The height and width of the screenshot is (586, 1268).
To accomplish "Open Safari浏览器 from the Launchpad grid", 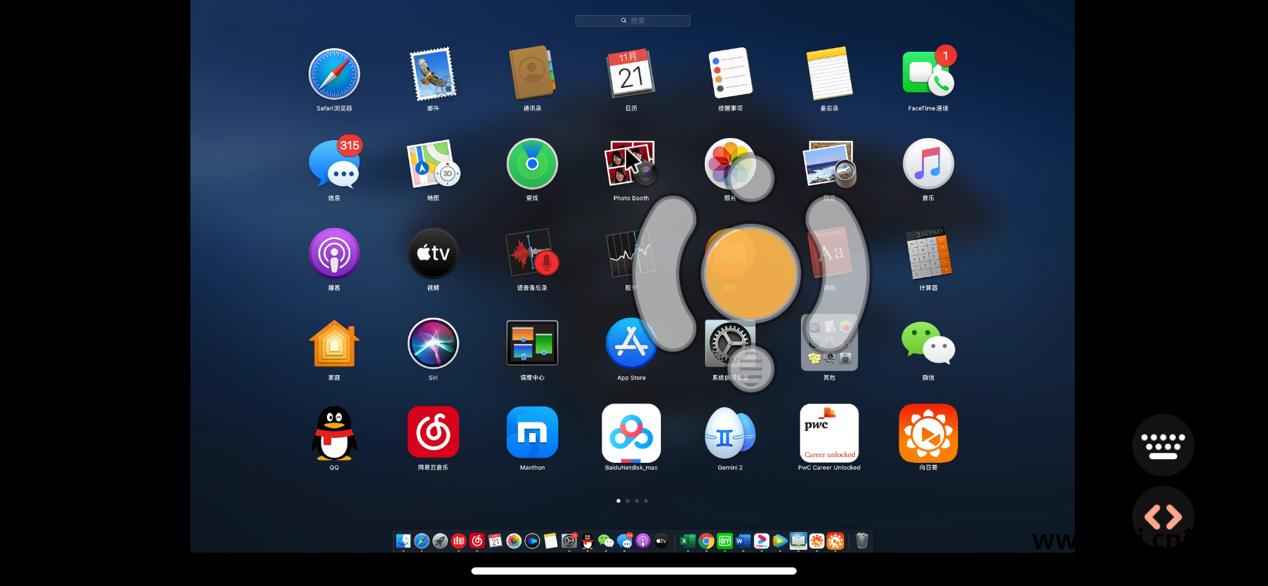I will (x=334, y=74).
